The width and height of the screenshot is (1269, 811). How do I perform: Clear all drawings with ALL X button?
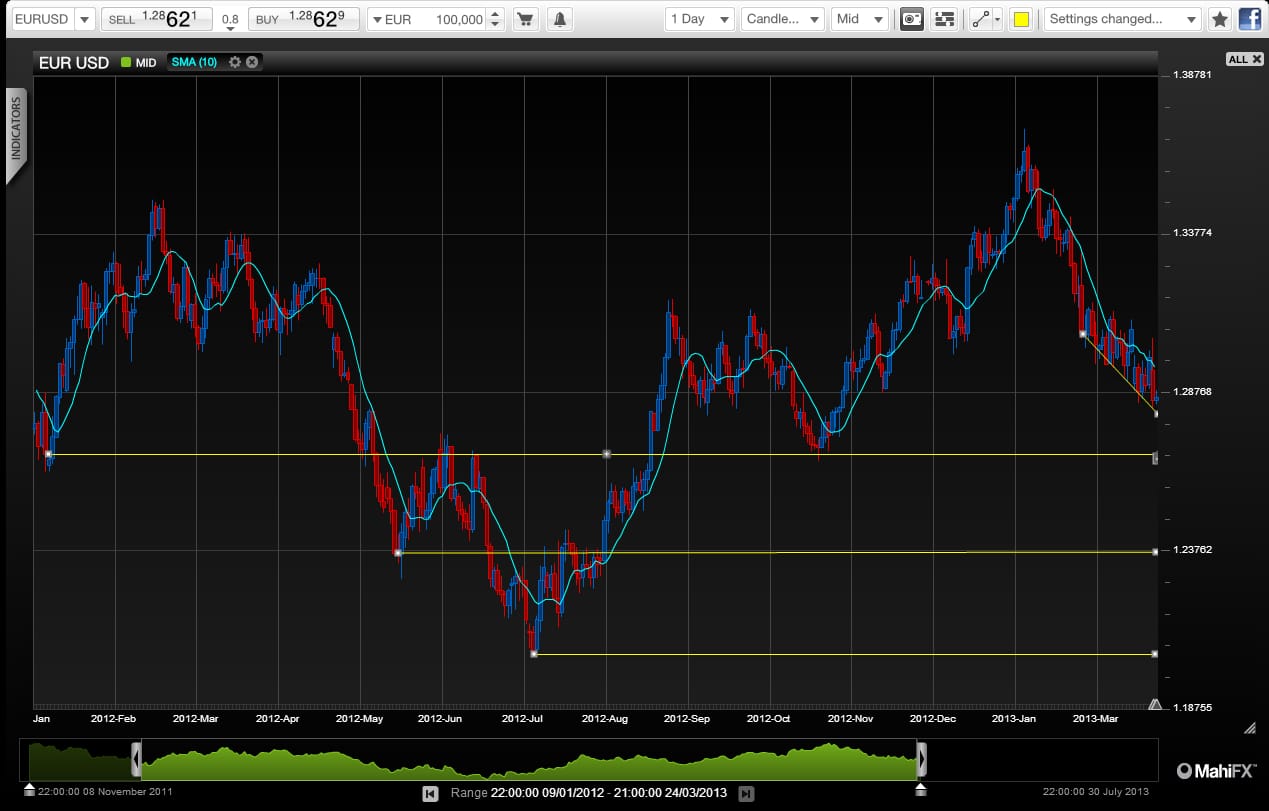coord(1244,59)
